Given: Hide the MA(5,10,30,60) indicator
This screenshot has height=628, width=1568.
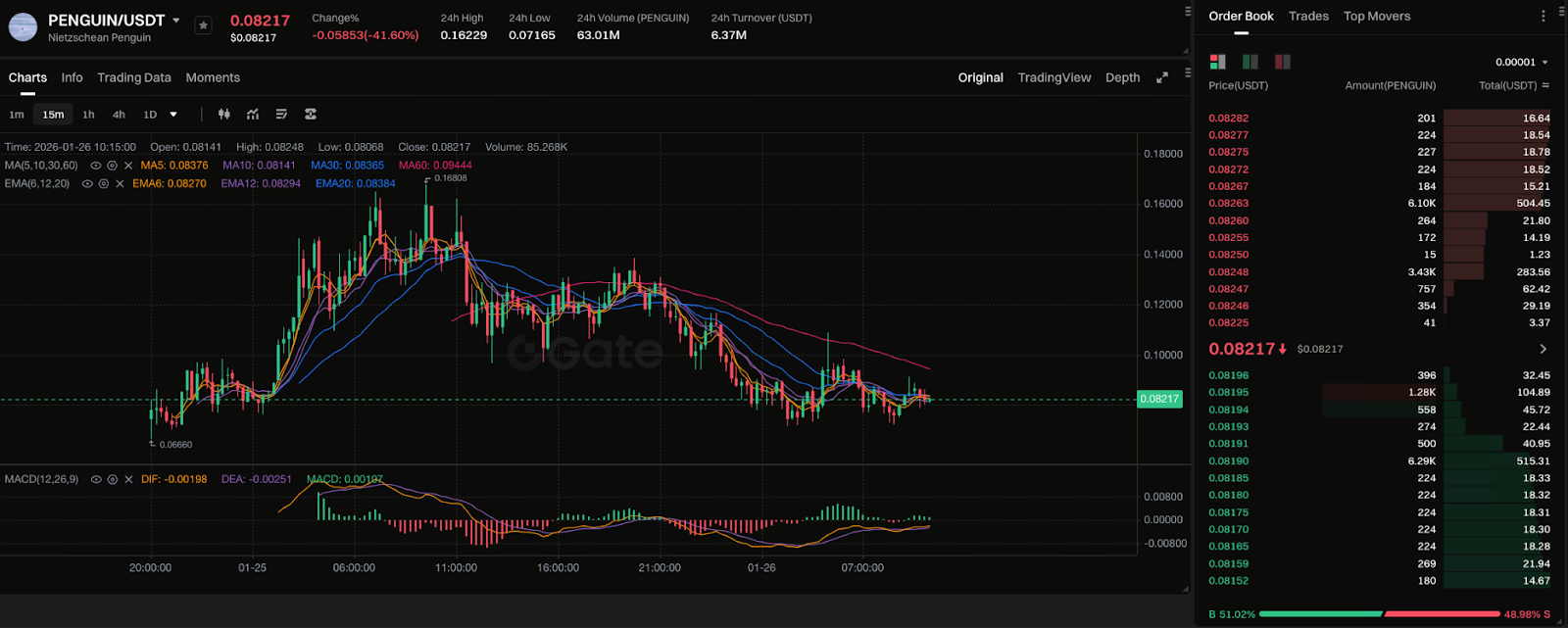Looking at the screenshot, I should (96, 167).
